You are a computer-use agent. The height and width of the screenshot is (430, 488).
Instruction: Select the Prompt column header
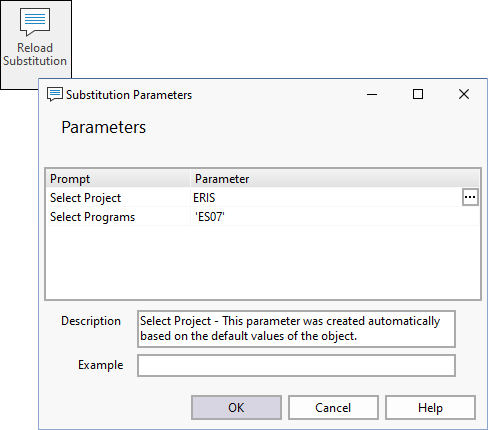point(118,179)
